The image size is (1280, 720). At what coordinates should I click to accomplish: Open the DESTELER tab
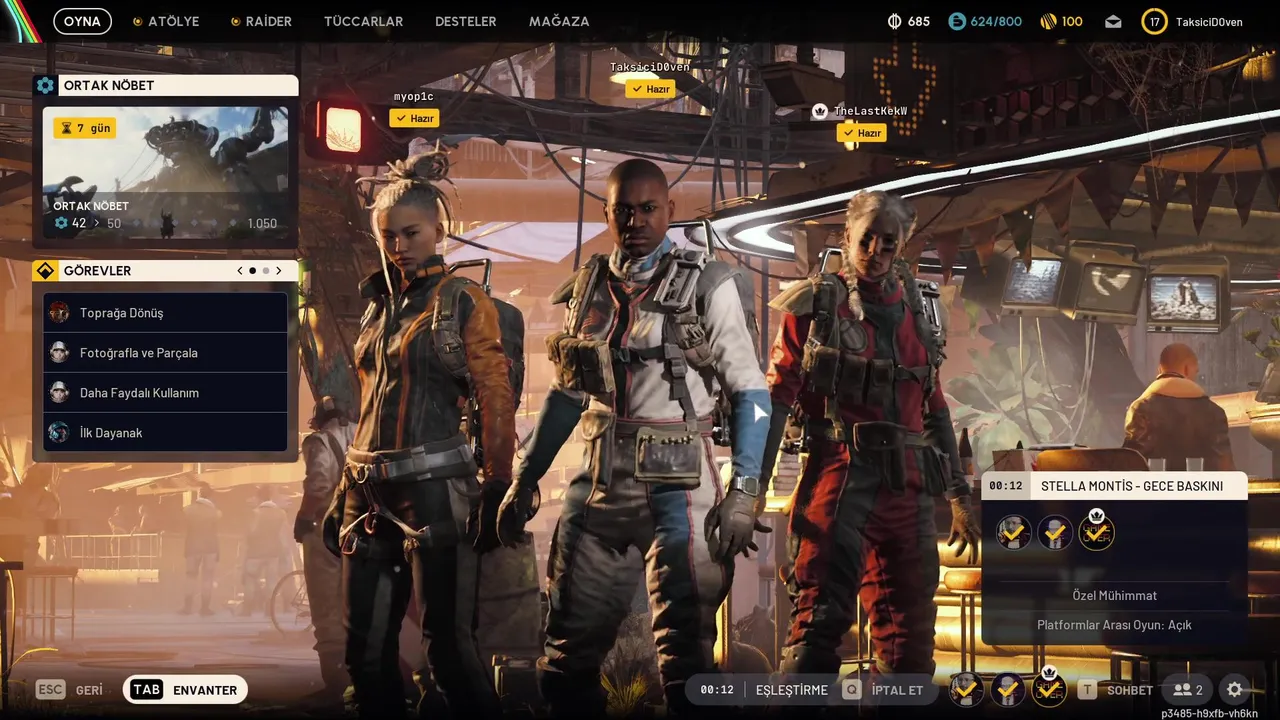[x=465, y=21]
